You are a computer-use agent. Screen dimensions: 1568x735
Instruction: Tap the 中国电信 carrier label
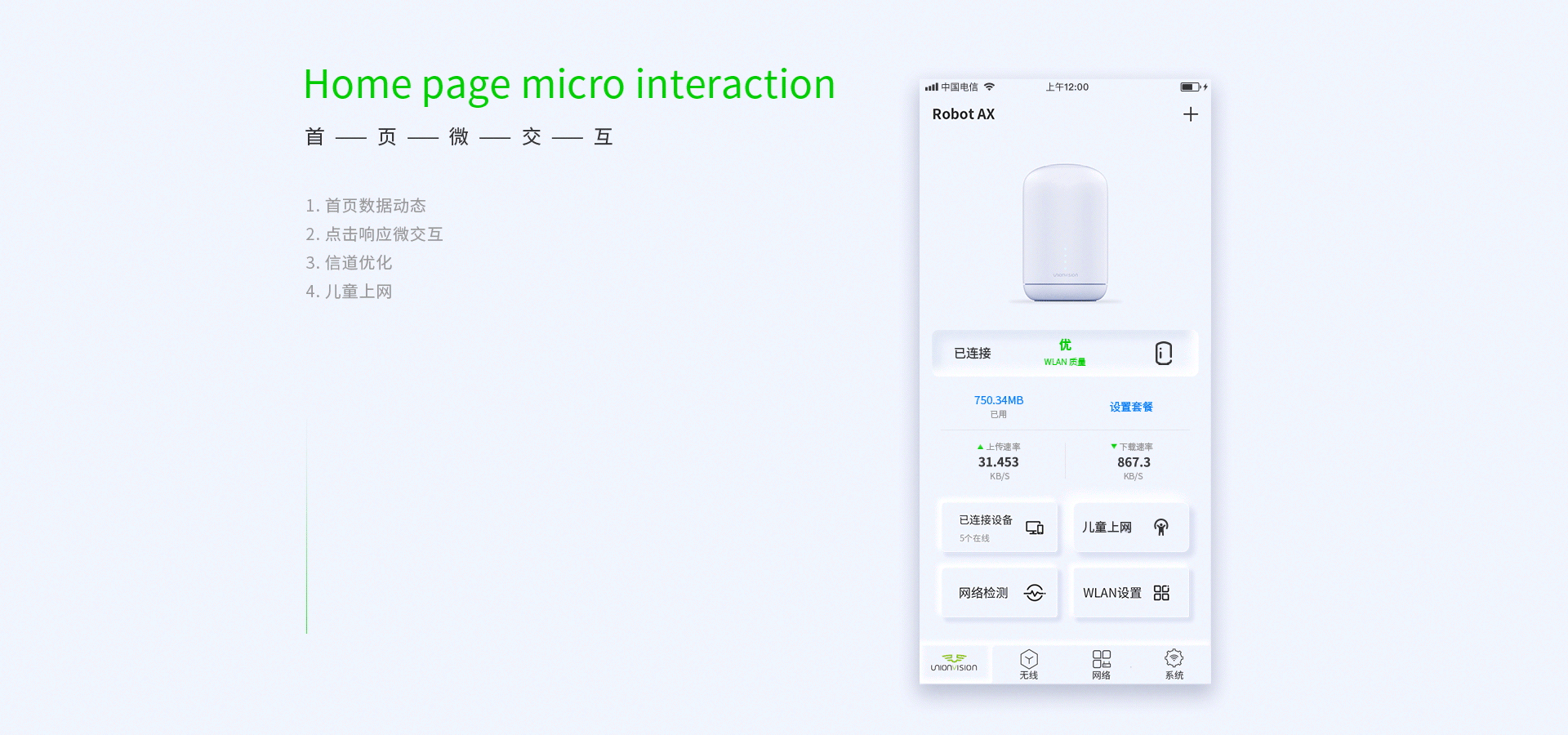pyautogui.click(x=960, y=87)
